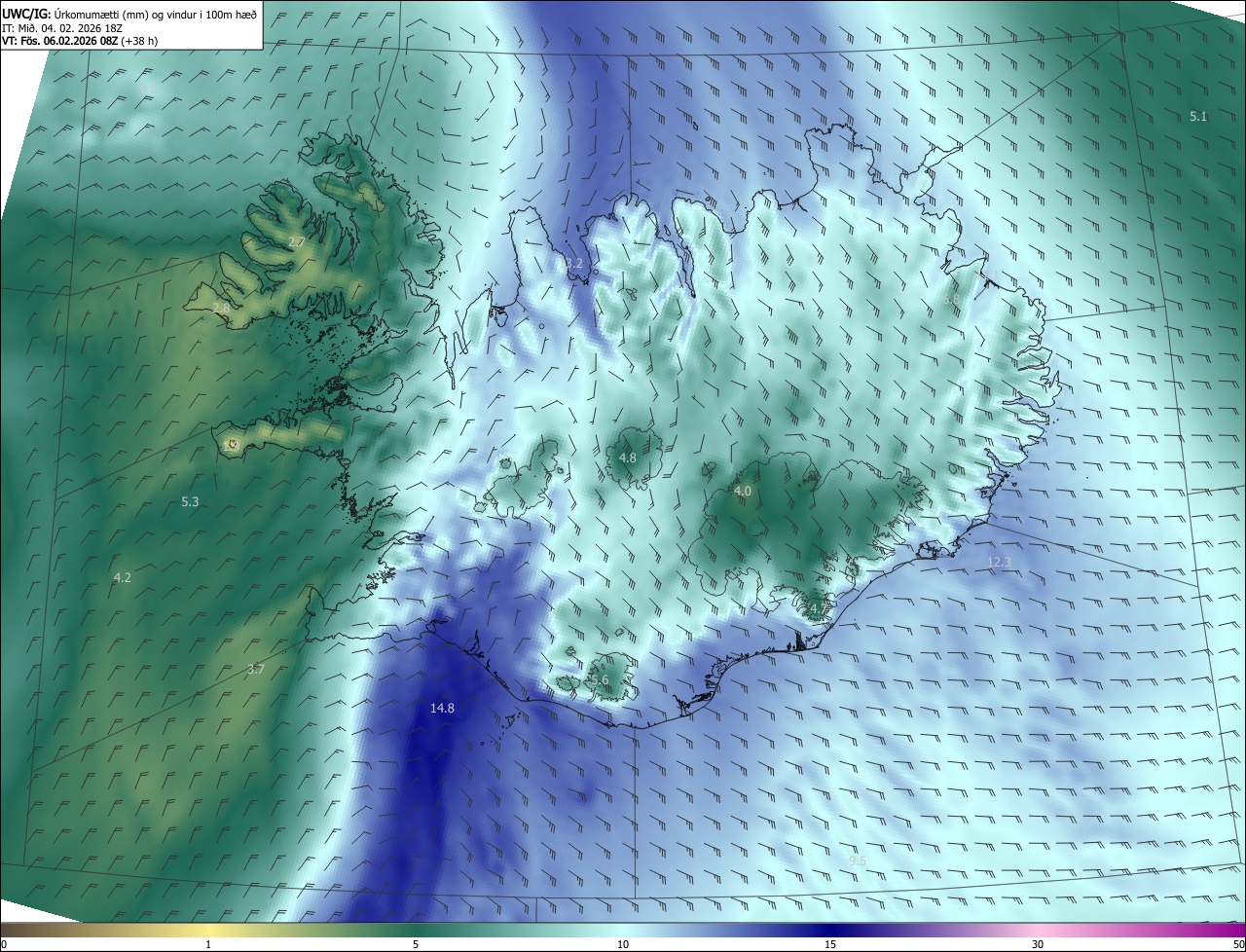Click the 9.5 value over the southern sea

(x=858, y=860)
